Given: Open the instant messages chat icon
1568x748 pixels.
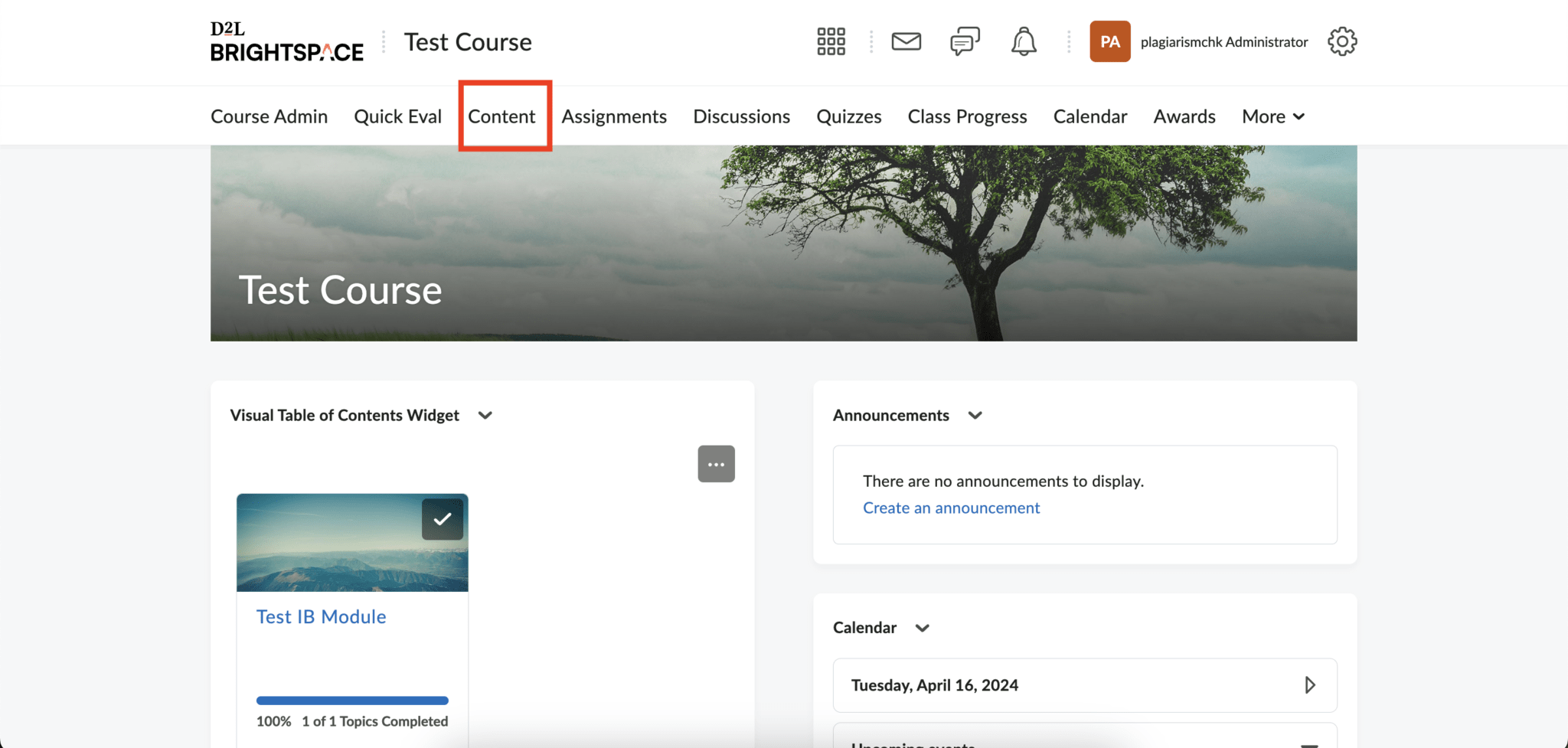Looking at the screenshot, I should point(964,41).
